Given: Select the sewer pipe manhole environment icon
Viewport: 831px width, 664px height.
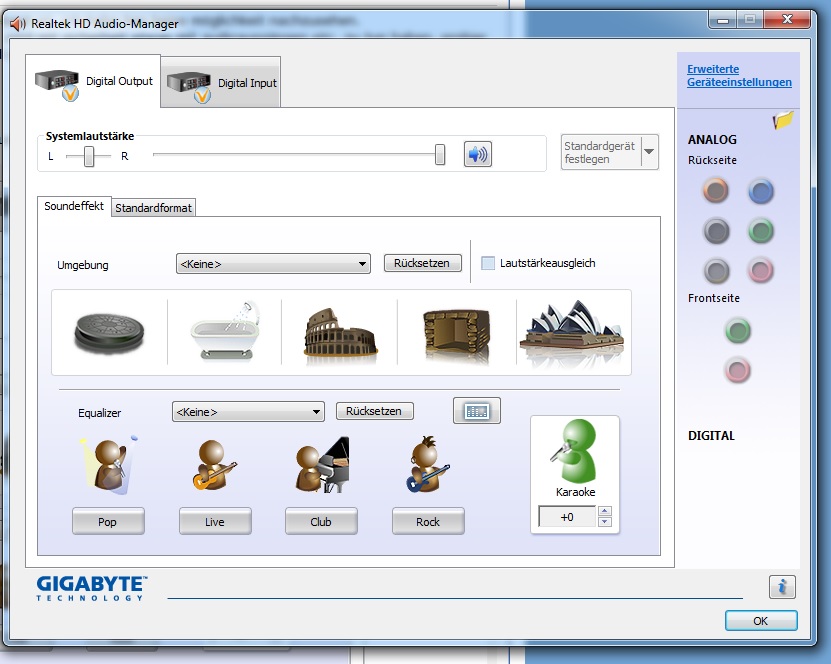Looking at the screenshot, I should [109, 333].
